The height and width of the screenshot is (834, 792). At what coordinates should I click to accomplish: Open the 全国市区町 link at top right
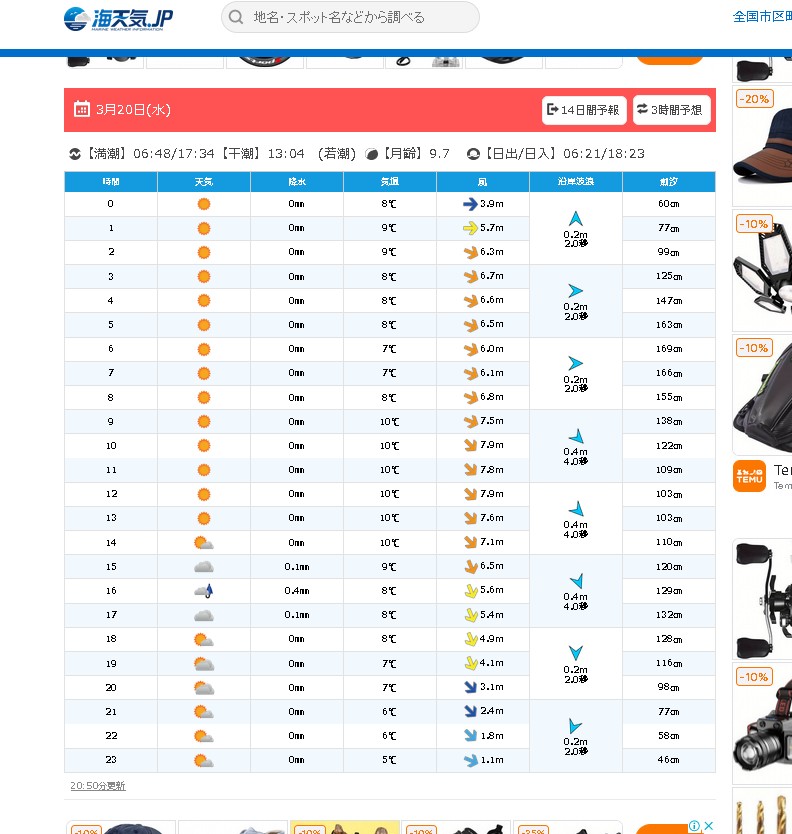click(x=761, y=17)
